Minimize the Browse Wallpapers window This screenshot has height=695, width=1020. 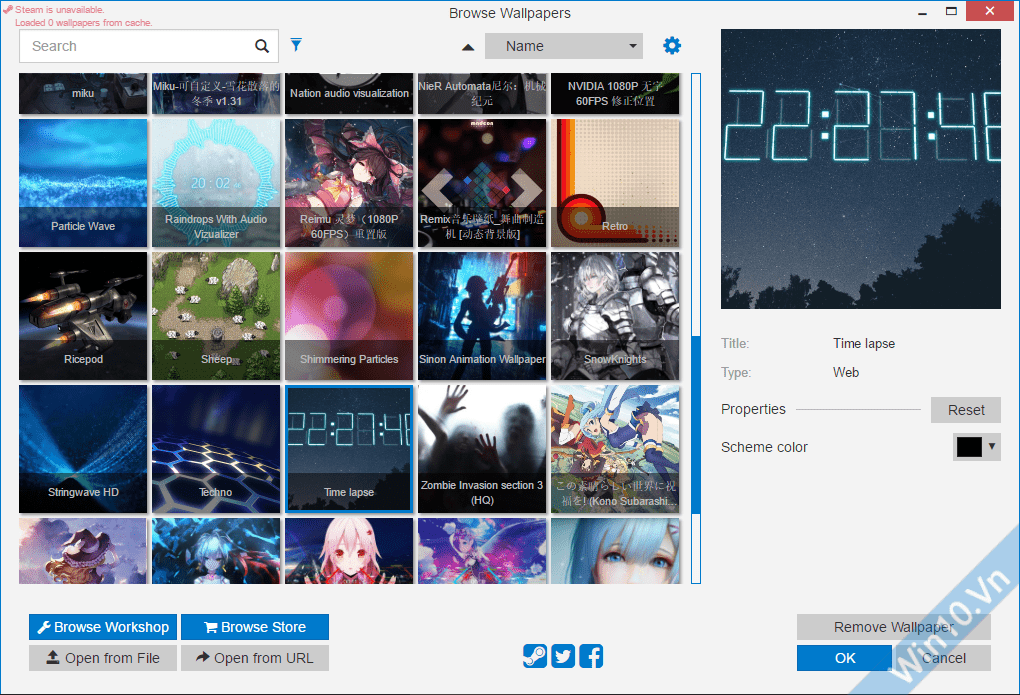922,13
